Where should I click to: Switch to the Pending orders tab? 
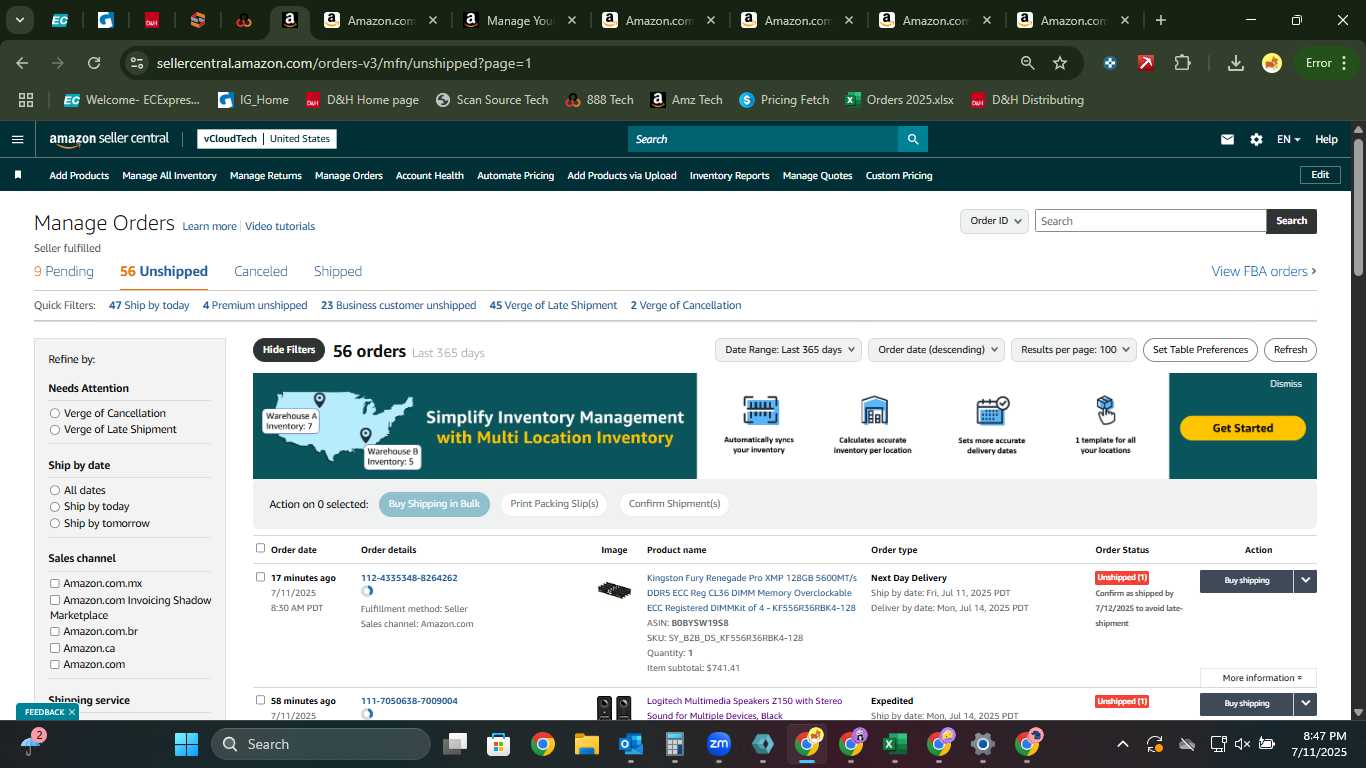tap(64, 271)
